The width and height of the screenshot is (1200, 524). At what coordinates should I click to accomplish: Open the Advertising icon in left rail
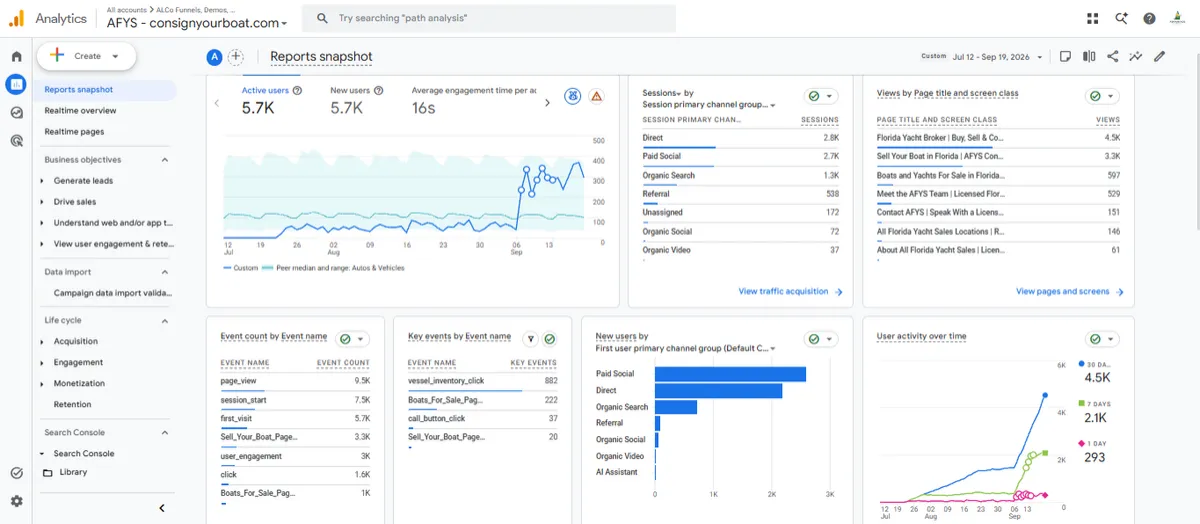(16, 141)
